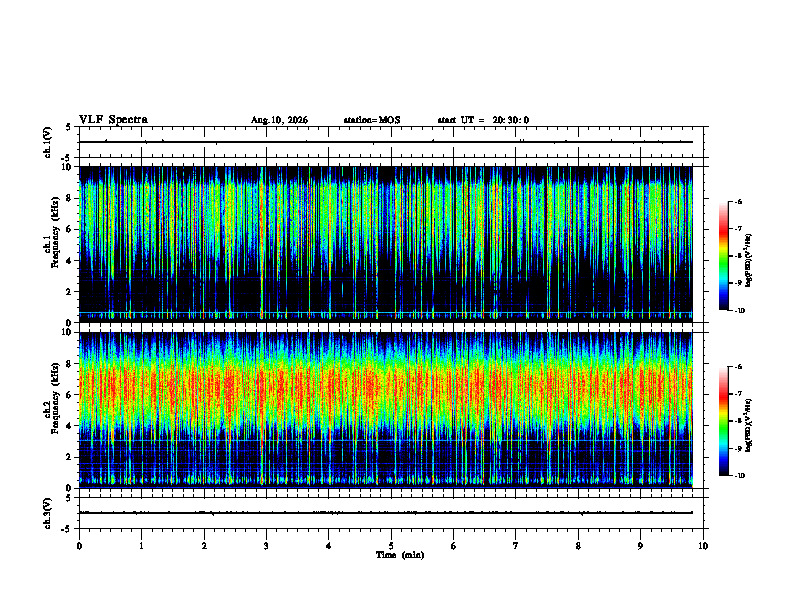
Task: Click the "VLF Spectra" plot title
Action: point(113,120)
